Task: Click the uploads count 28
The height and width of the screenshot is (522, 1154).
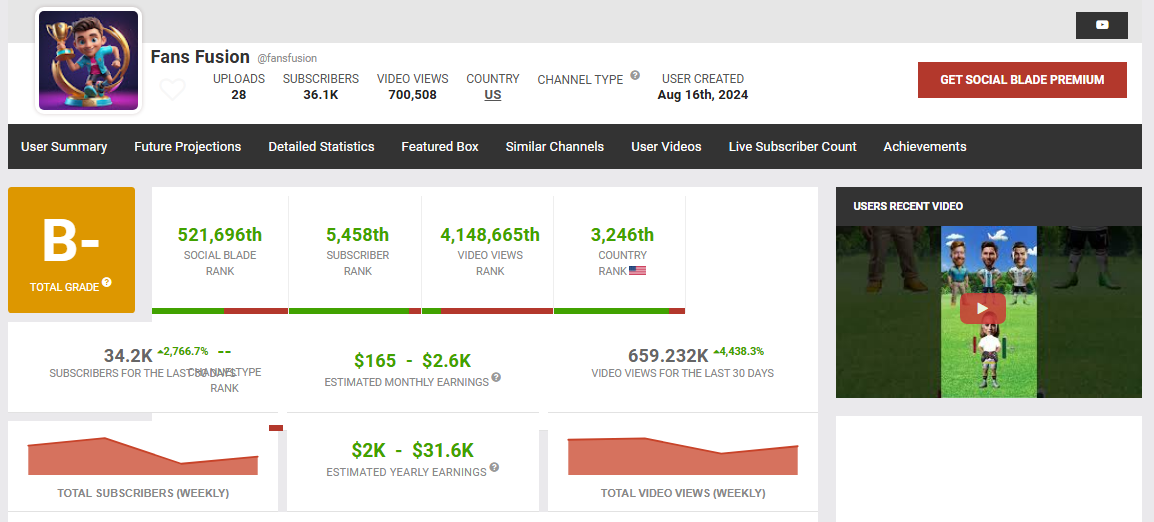Action: click(238, 95)
